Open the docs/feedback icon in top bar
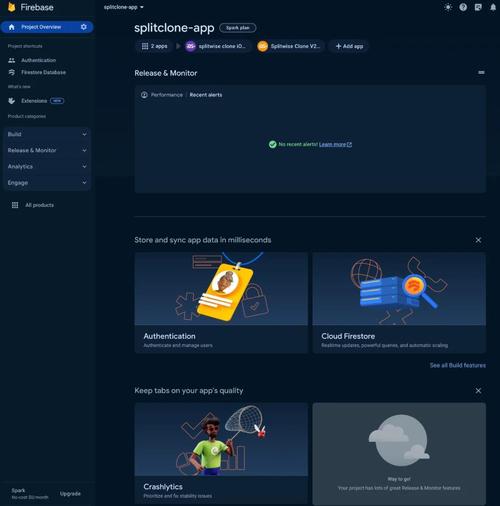Viewport: 500px width, 506px height. pyautogui.click(x=478, y=7)
